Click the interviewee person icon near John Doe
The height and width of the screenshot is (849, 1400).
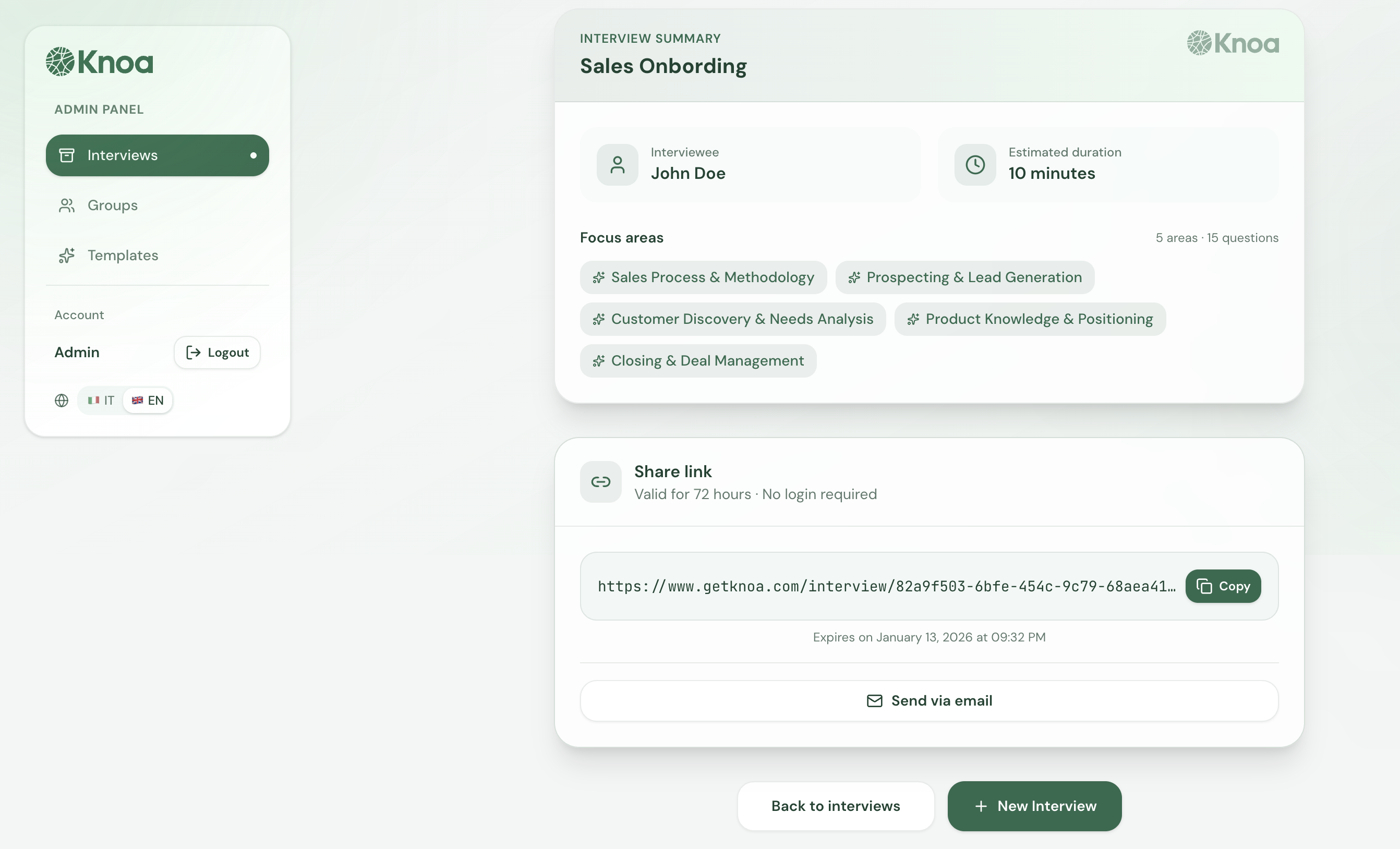tap(617, 165)
